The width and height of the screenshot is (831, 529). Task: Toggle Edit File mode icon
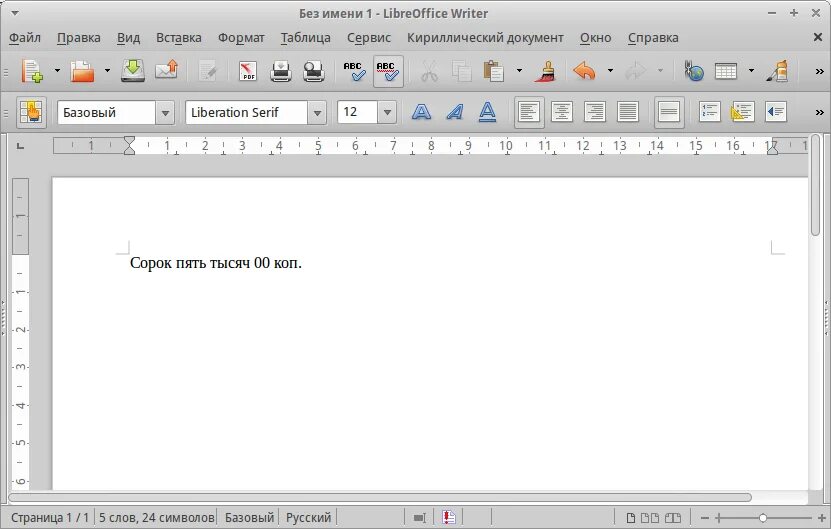(208, 70)
